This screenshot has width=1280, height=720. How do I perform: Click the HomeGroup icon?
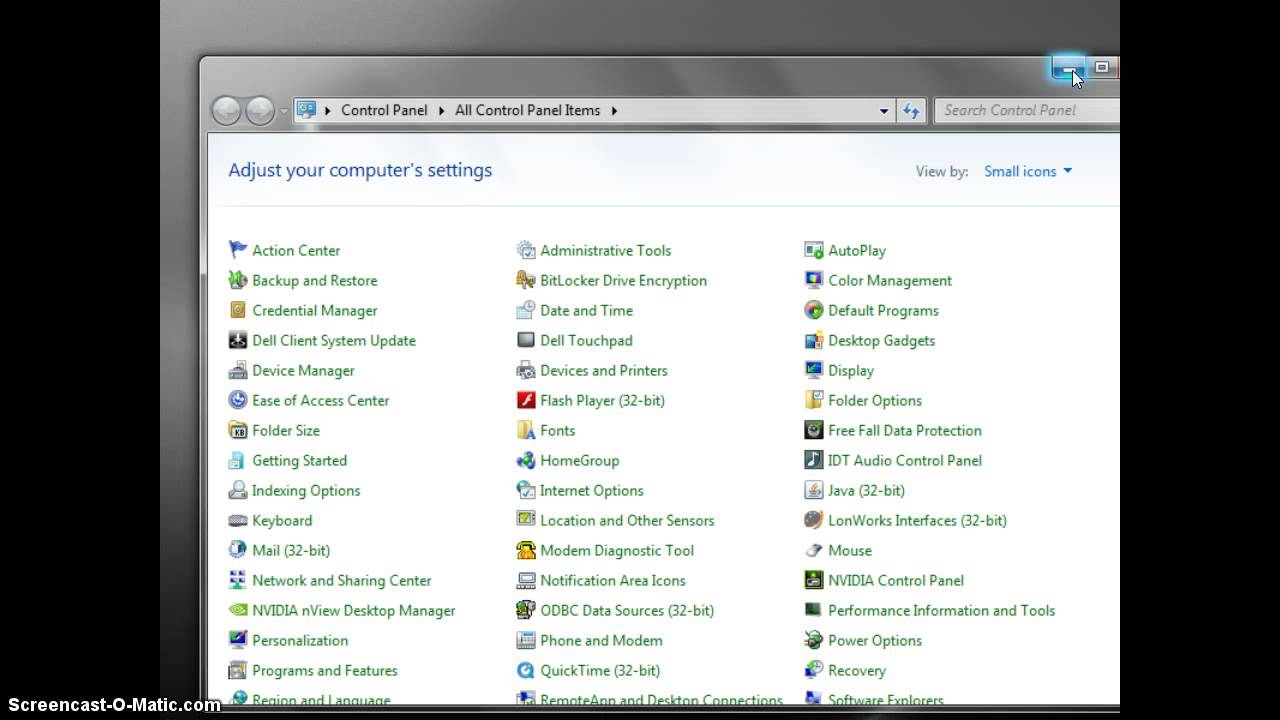tap(525, 460)
